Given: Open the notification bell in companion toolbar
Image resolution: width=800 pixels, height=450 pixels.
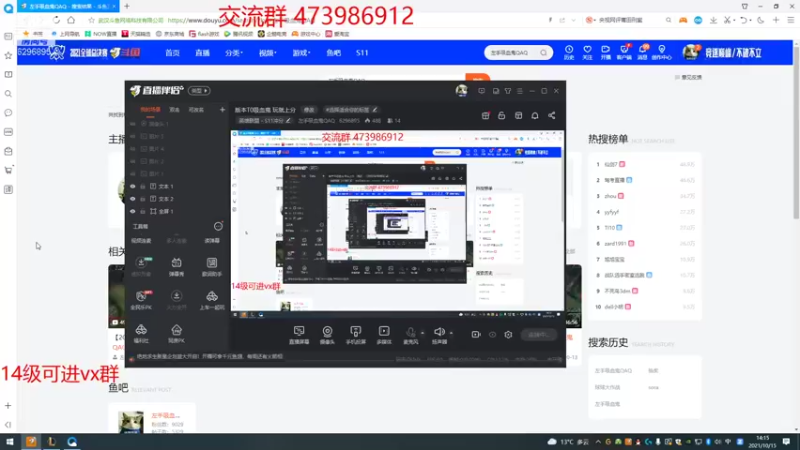Looking at the screenshot, I should coord(535,116).
